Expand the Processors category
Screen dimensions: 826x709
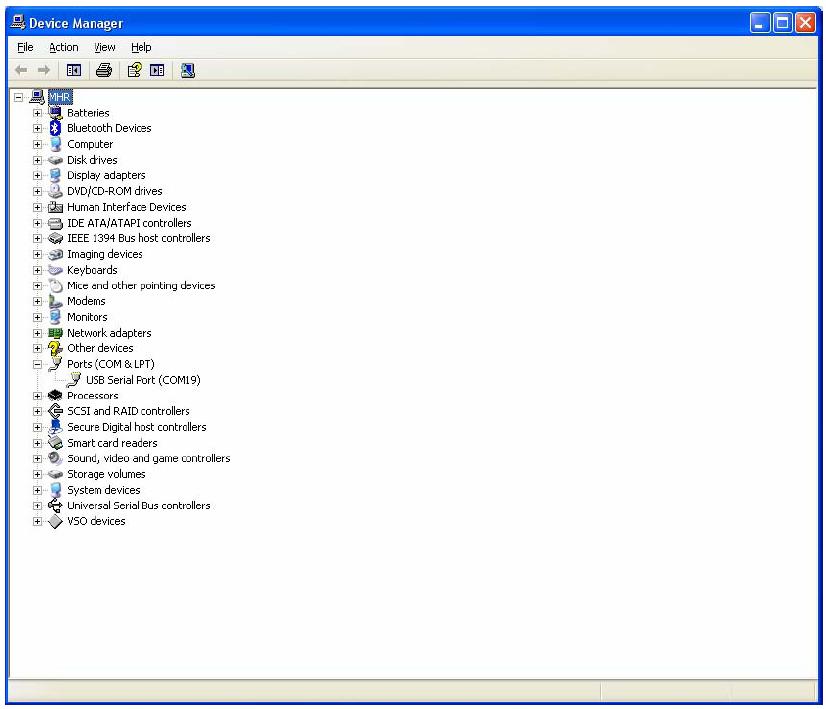tap(38, 396)
